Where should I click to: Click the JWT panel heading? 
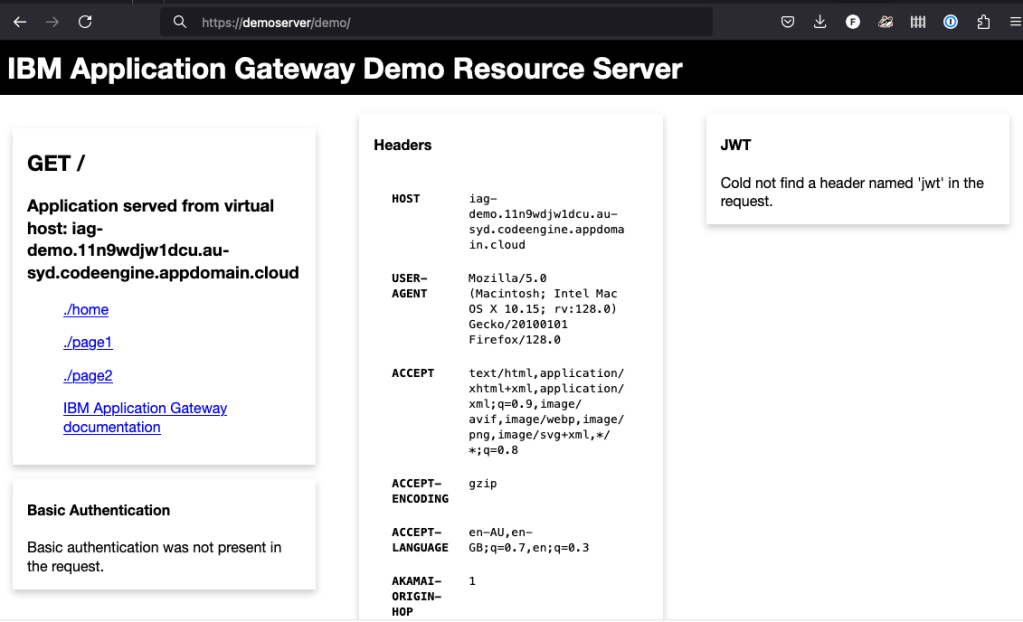pos(735,144)
